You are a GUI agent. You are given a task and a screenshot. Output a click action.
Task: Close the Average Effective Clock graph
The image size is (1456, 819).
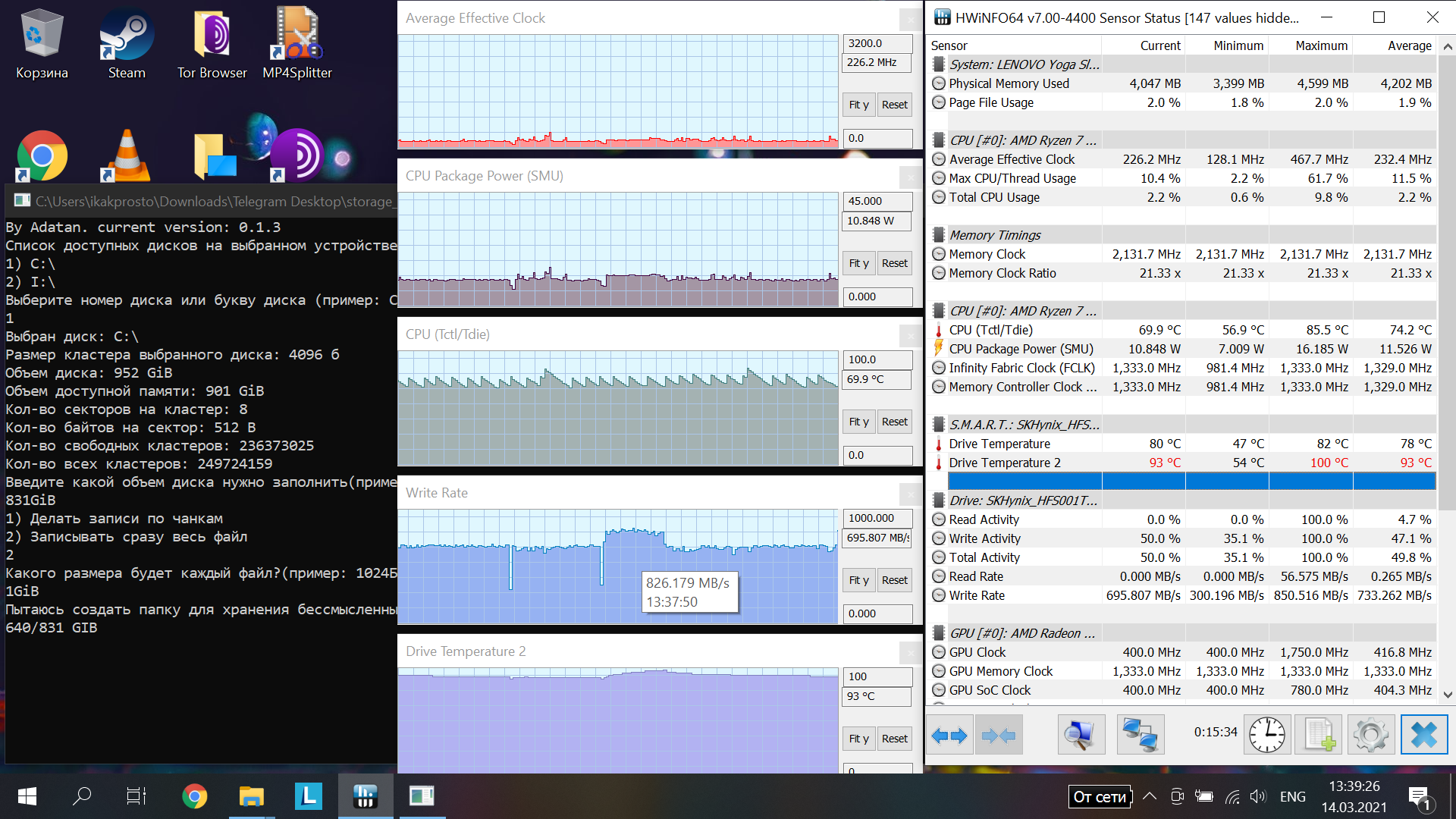pyautogui.click(x=911, y=19)
